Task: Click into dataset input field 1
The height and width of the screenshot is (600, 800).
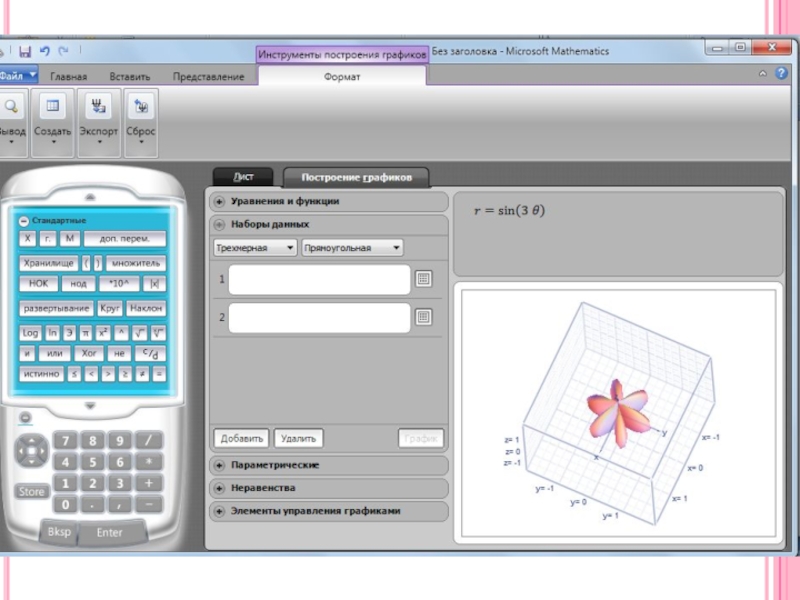Action: click(319, 280)
